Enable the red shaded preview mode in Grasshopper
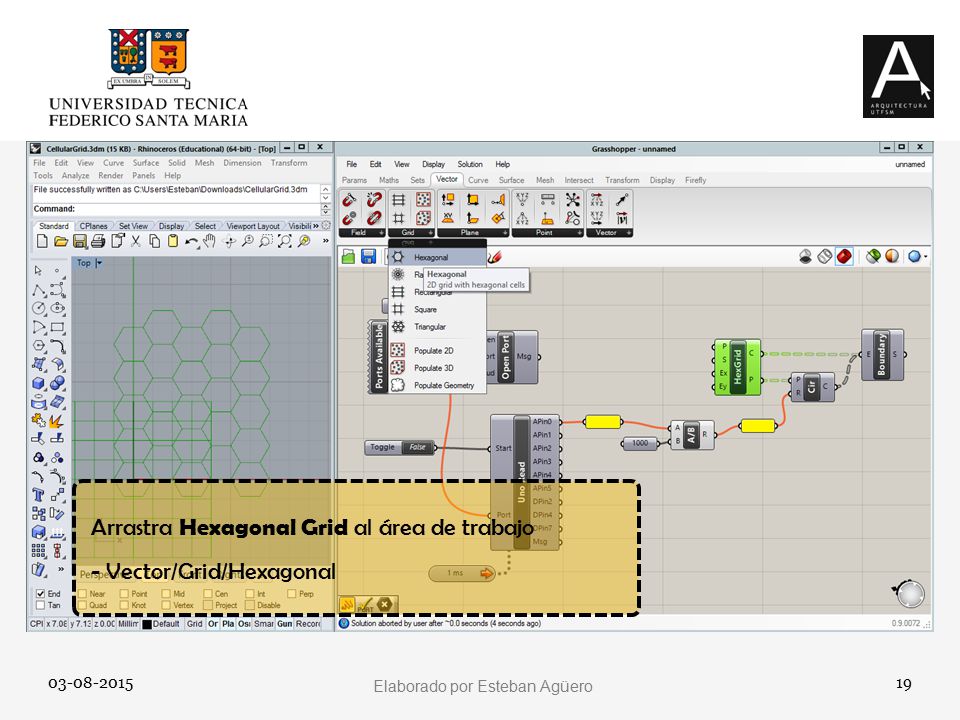 point(844,257)
